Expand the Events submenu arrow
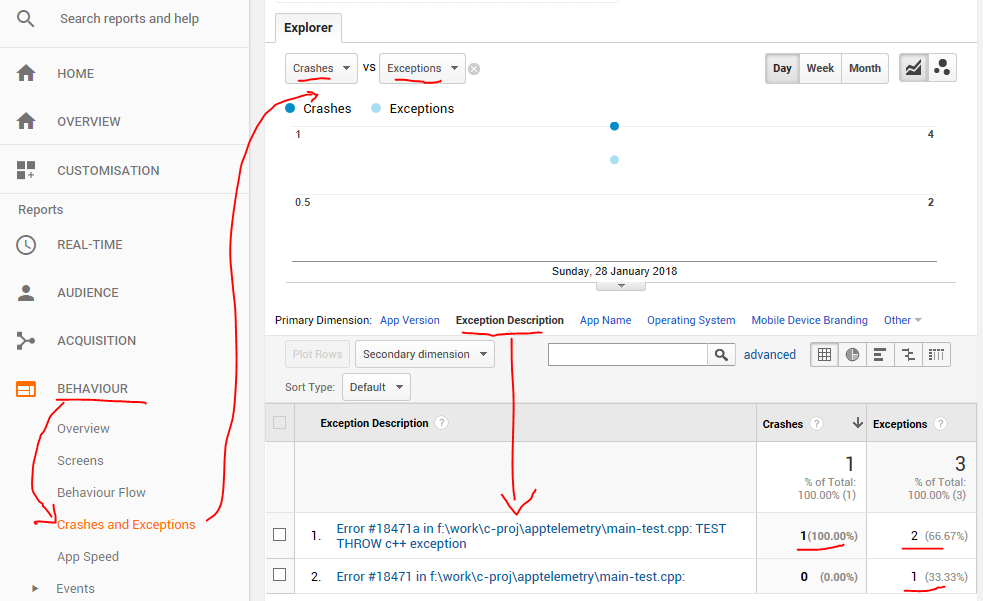 35,588
